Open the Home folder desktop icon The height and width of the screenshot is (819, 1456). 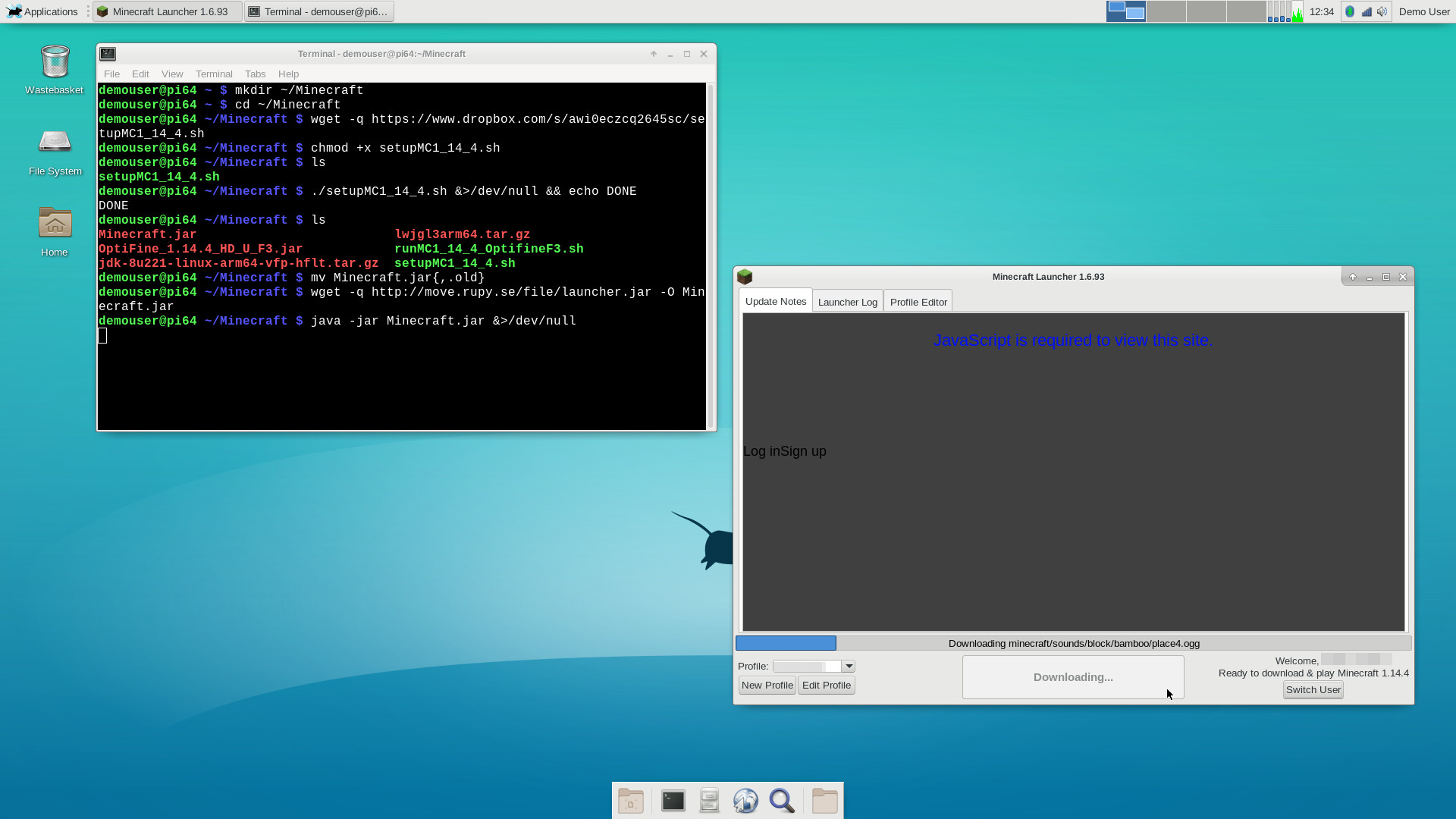55,224
